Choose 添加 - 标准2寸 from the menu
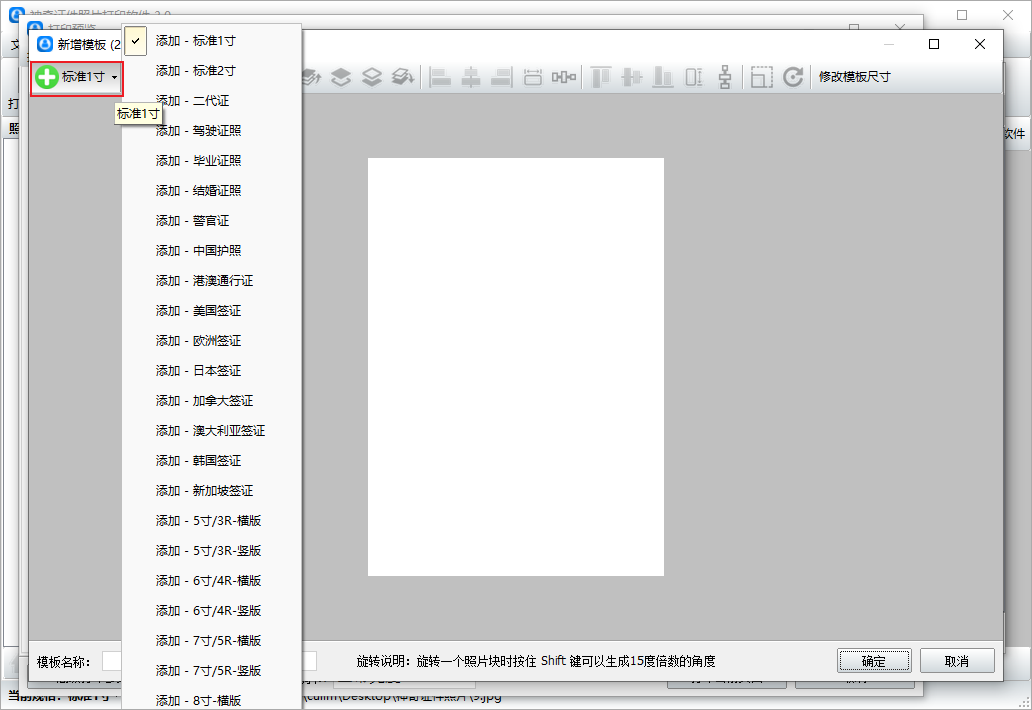Viewport: 1032px width, 710px height. pyautogui.click(x=195, y=71)
